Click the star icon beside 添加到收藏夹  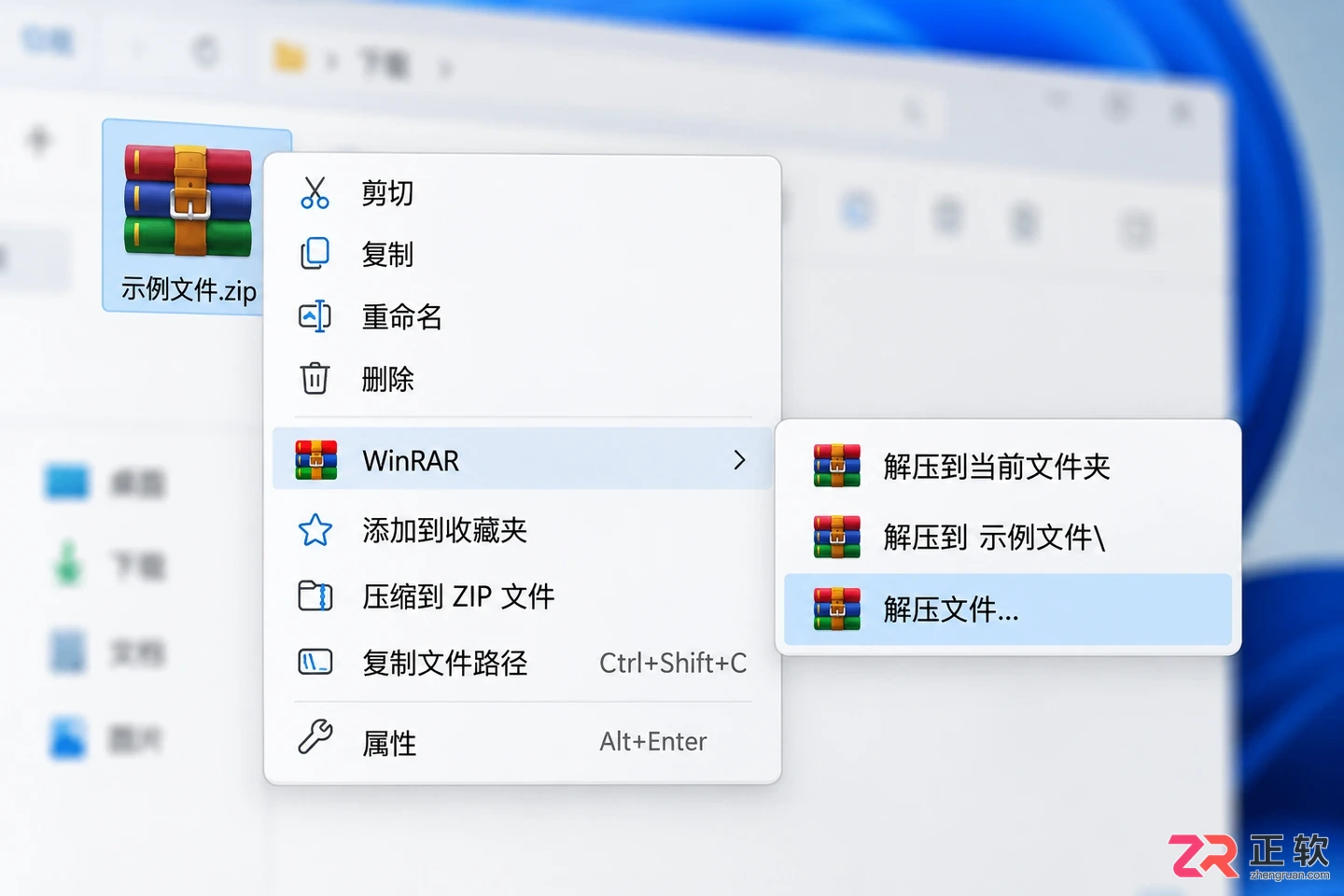[x=315, y=530]
